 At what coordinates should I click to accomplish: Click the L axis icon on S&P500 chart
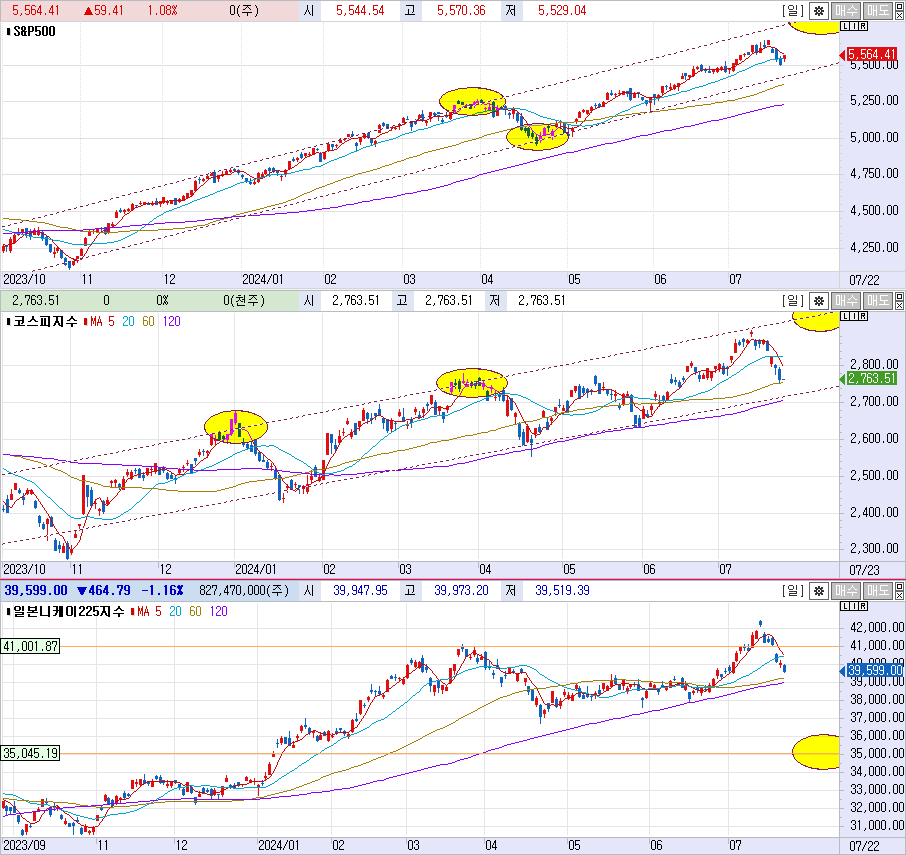click(844, 26)
